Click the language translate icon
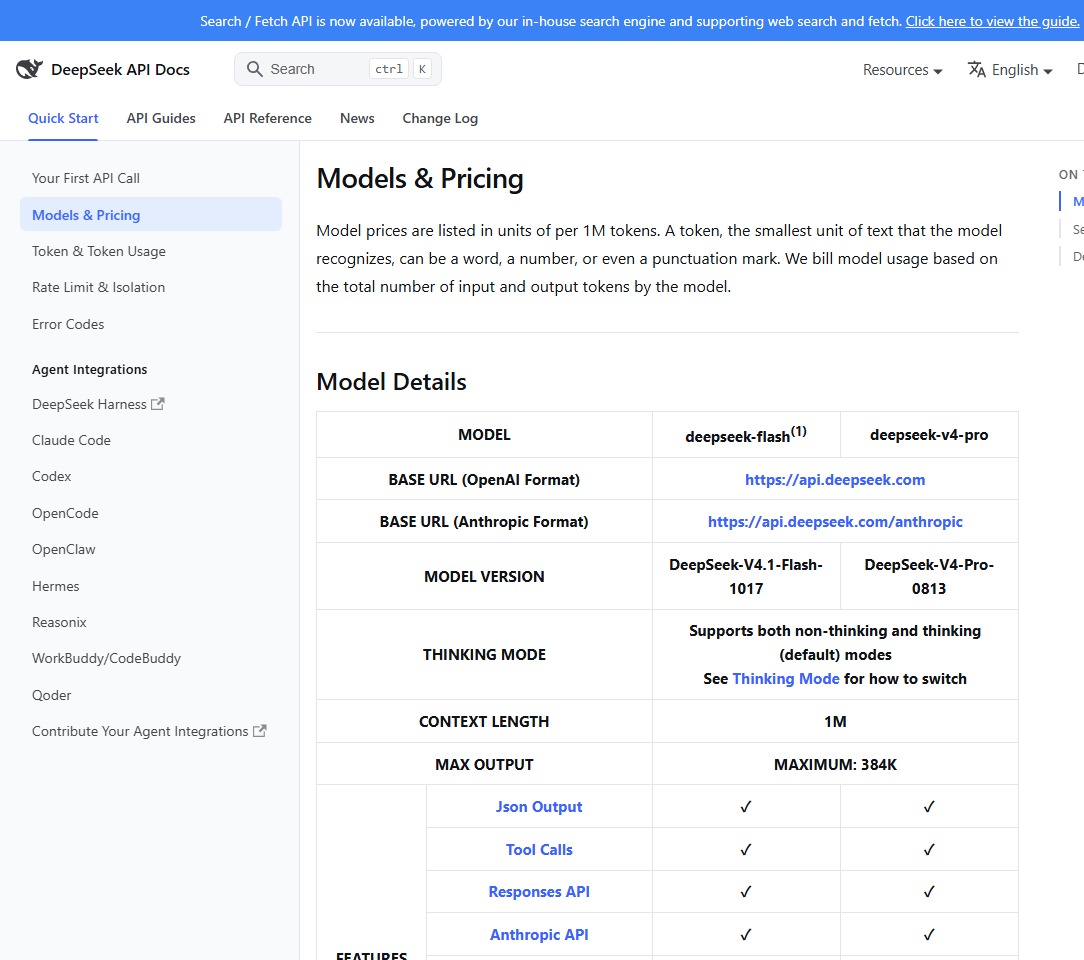1084x960 pixels. (976, 69)
